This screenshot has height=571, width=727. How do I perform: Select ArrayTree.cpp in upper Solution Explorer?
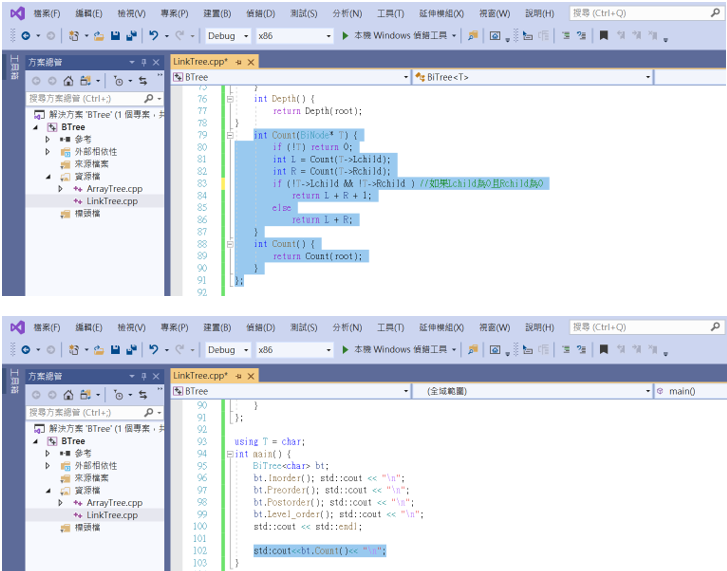(x=114, y=189)
